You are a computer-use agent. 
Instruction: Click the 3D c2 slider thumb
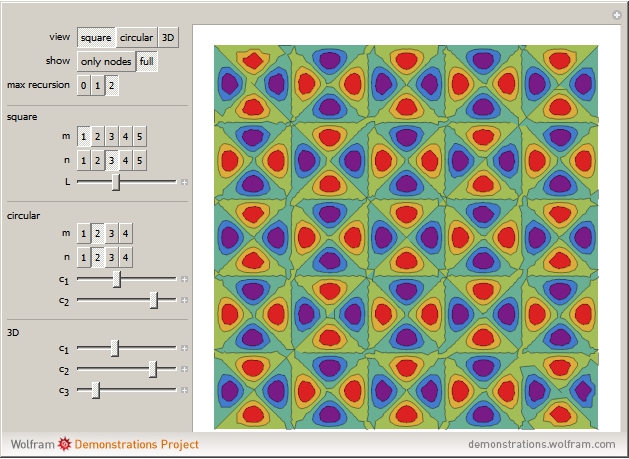[x=153, y=369]
